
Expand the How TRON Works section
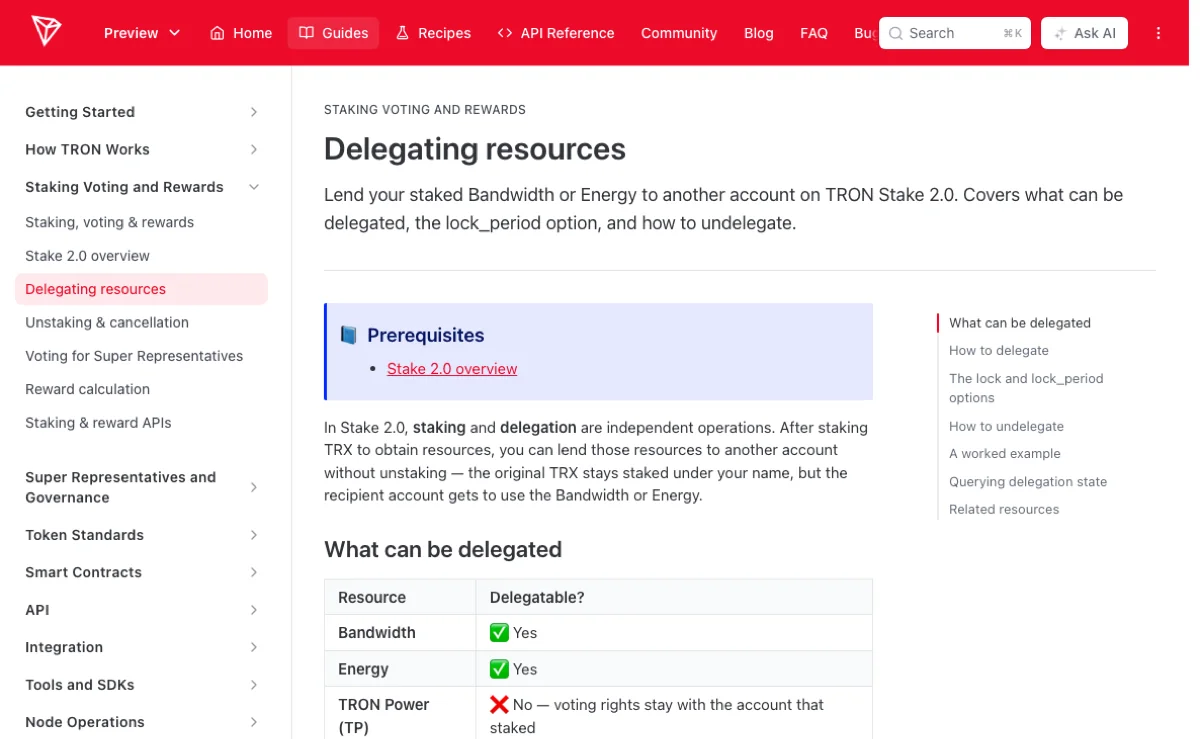point(142,149)
